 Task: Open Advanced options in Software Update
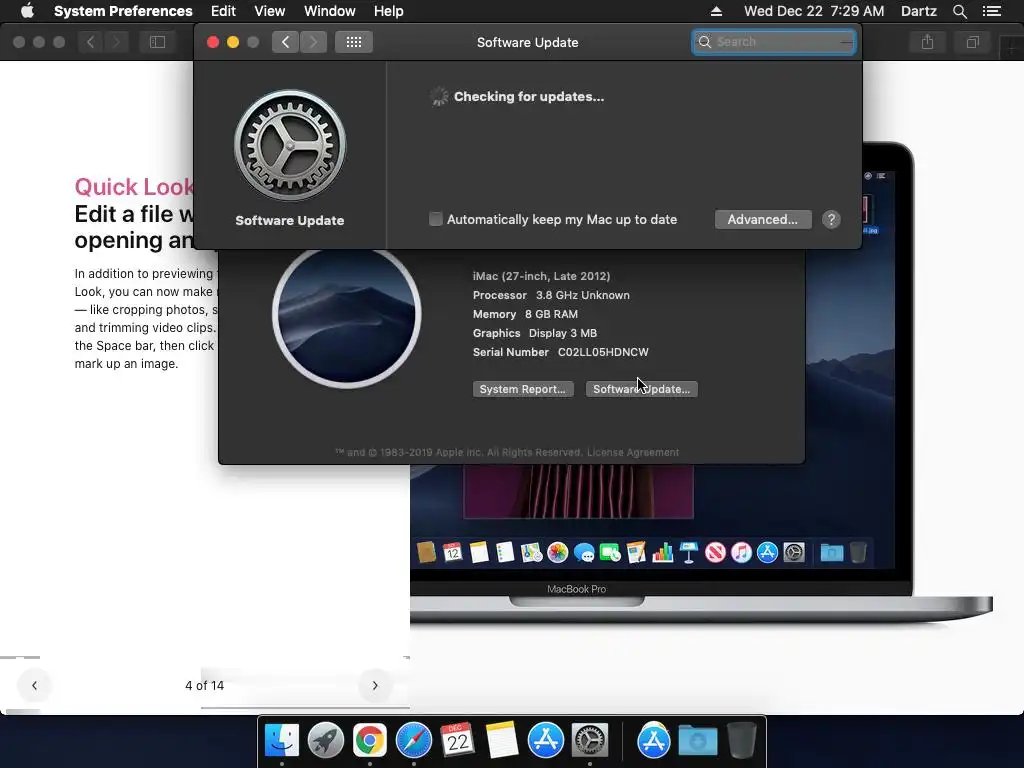[x=763, y=219]
